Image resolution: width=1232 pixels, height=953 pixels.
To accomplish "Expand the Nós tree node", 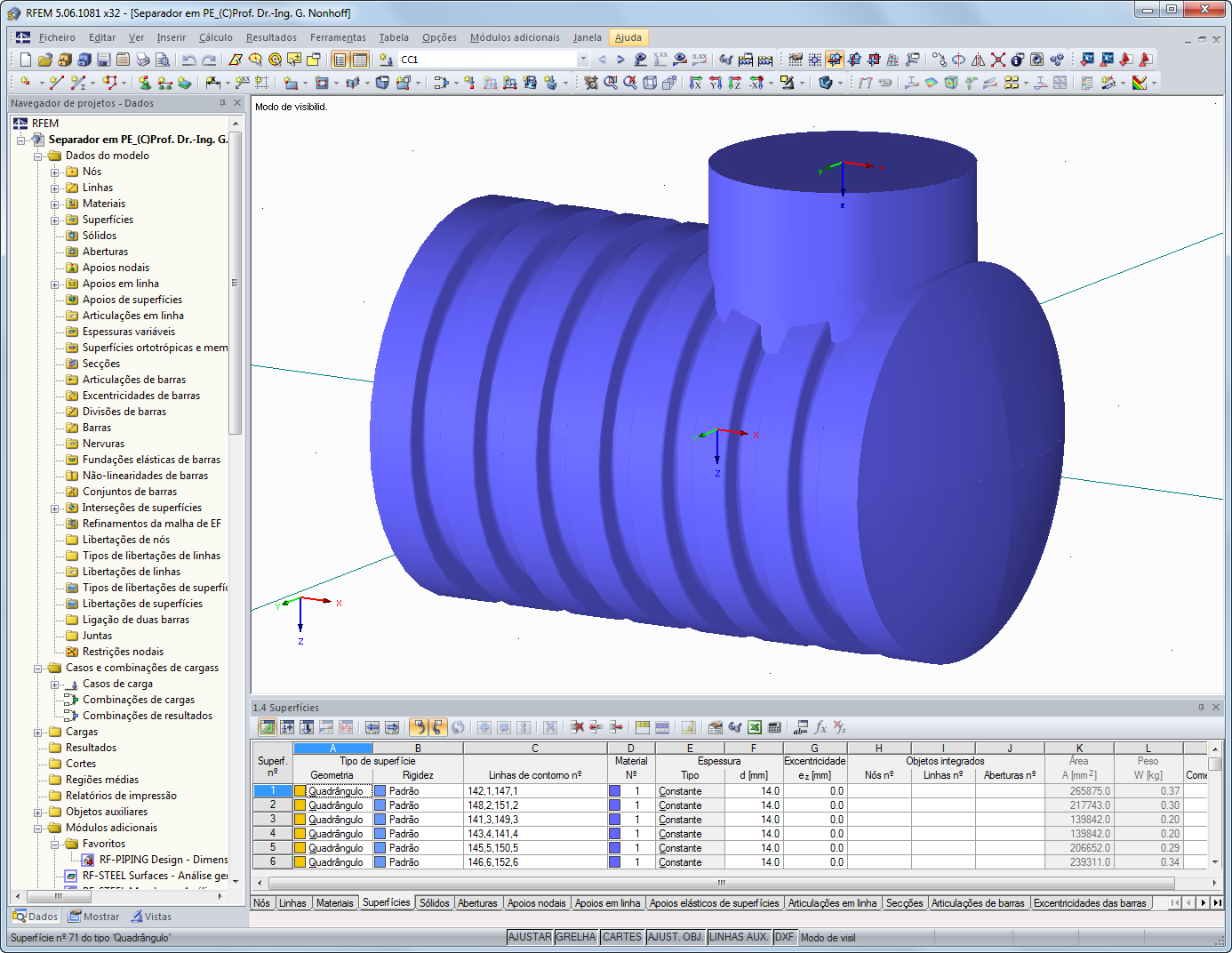I will point(55,172).
